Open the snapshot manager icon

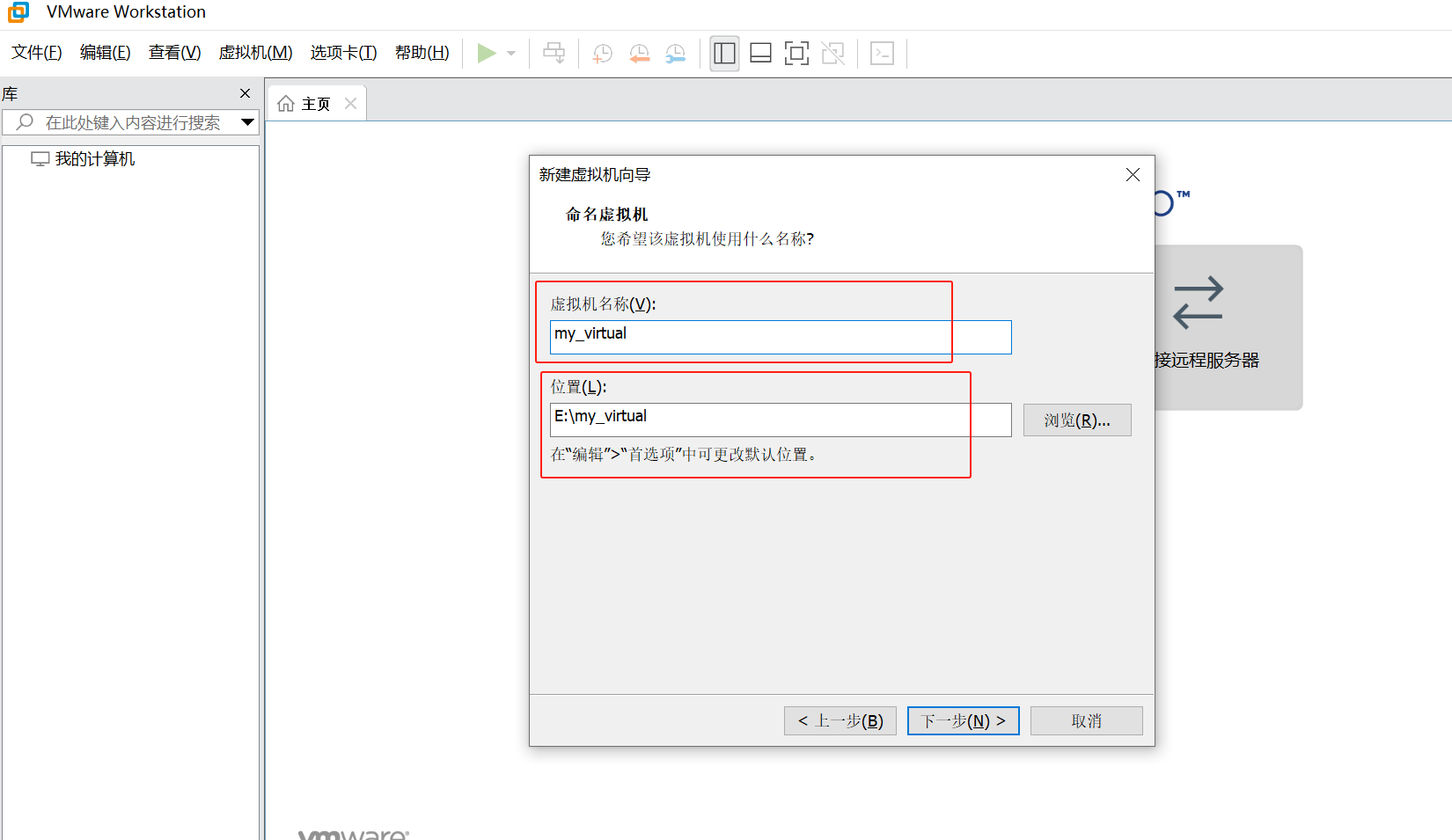[675, 54]
